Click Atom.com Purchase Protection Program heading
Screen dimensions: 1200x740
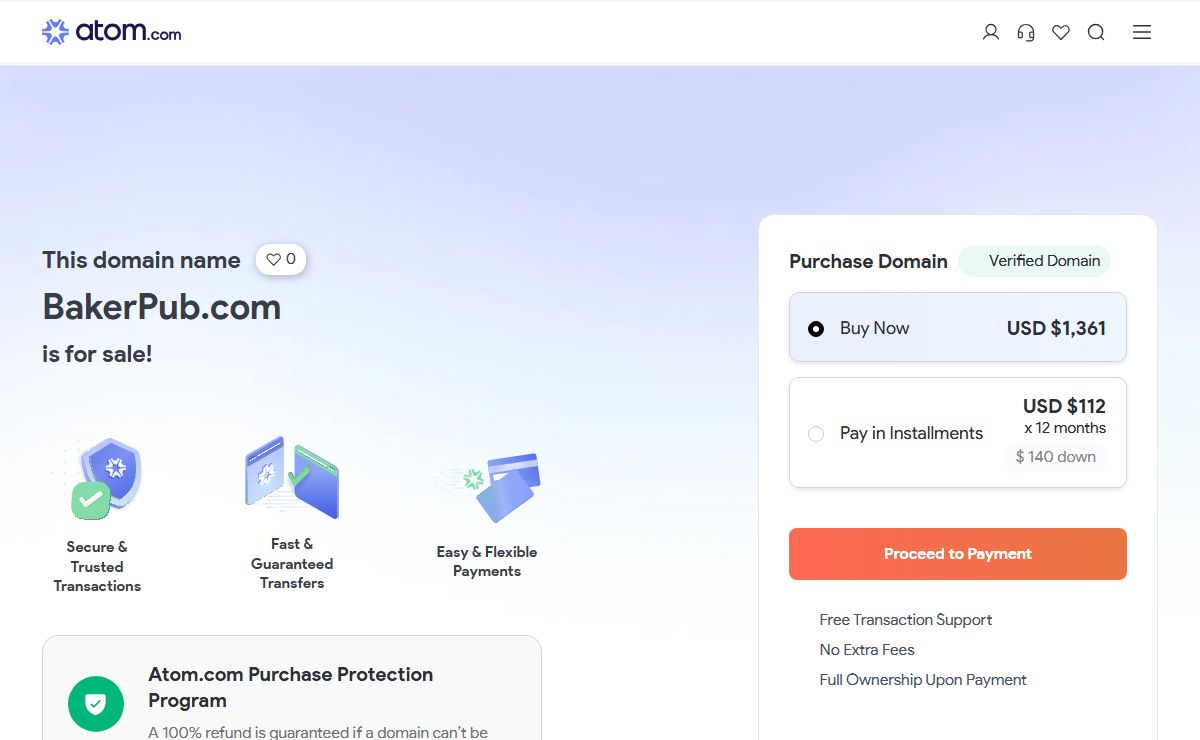coord(291,687)
